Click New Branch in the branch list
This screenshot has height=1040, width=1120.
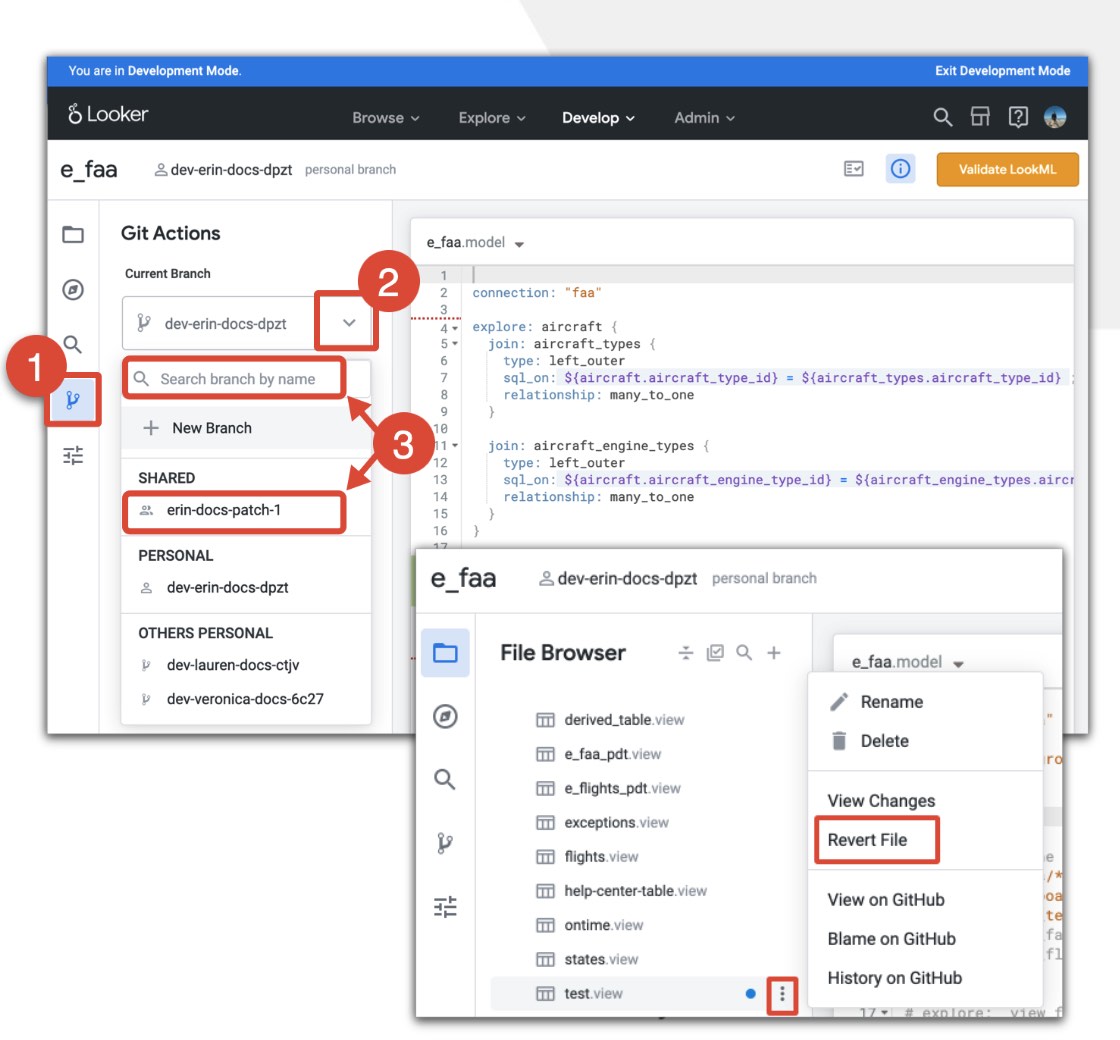[246, 428]
